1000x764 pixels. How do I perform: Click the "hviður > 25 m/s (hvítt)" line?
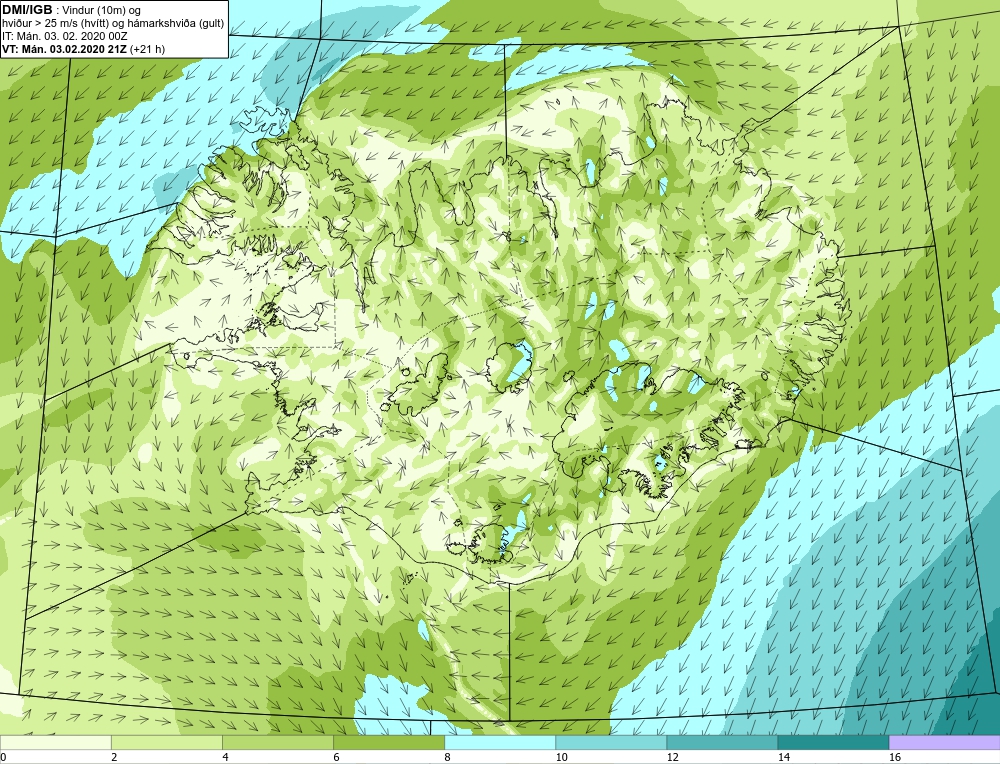click(x=57, y=24)
